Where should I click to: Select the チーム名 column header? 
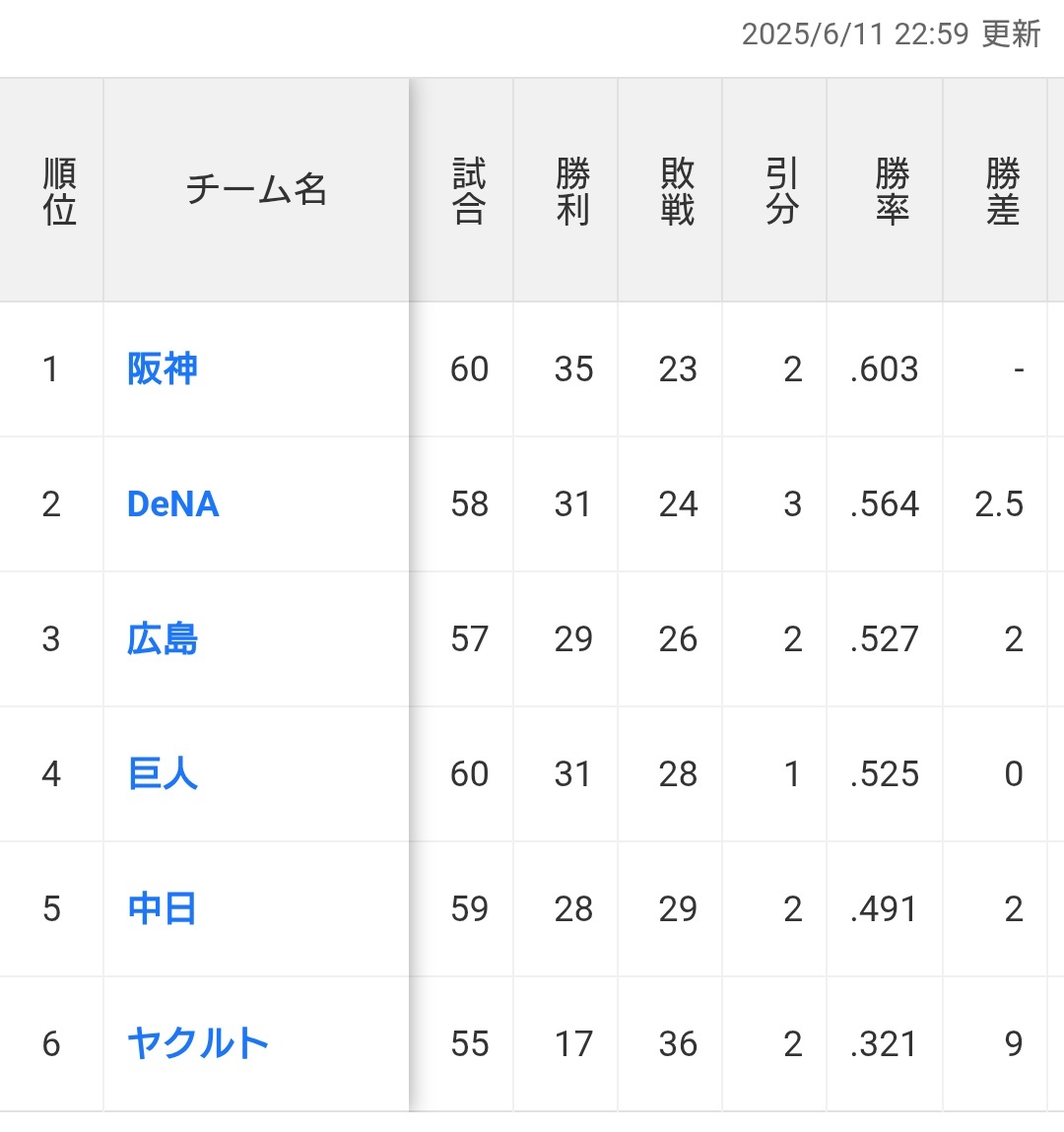pos(256,190)
